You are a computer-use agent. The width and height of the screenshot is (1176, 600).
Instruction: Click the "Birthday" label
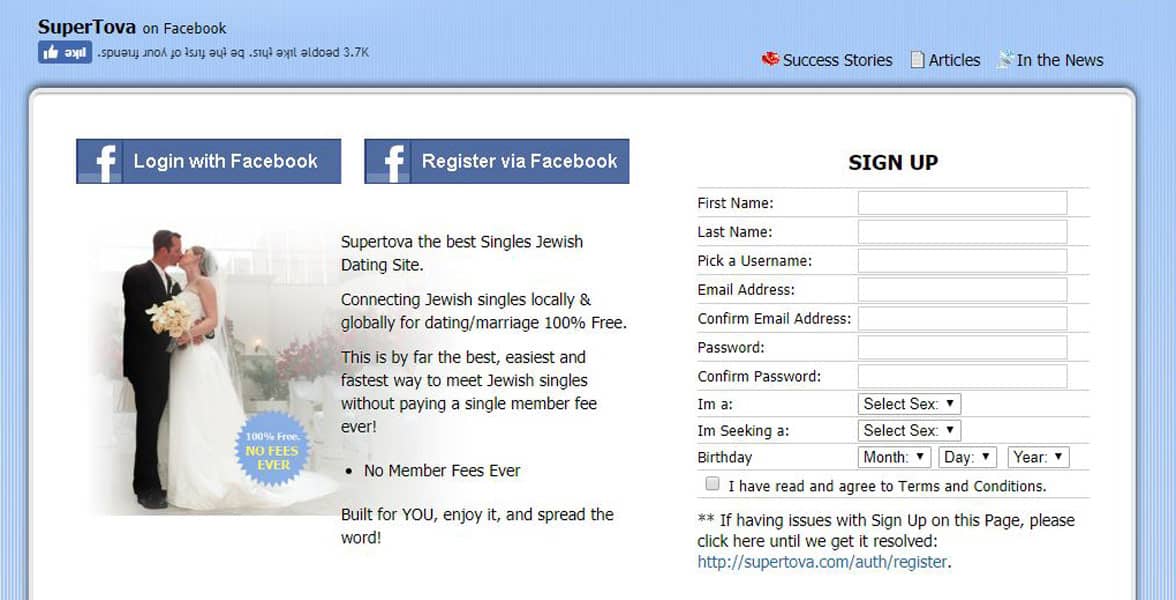pos(724,458)
